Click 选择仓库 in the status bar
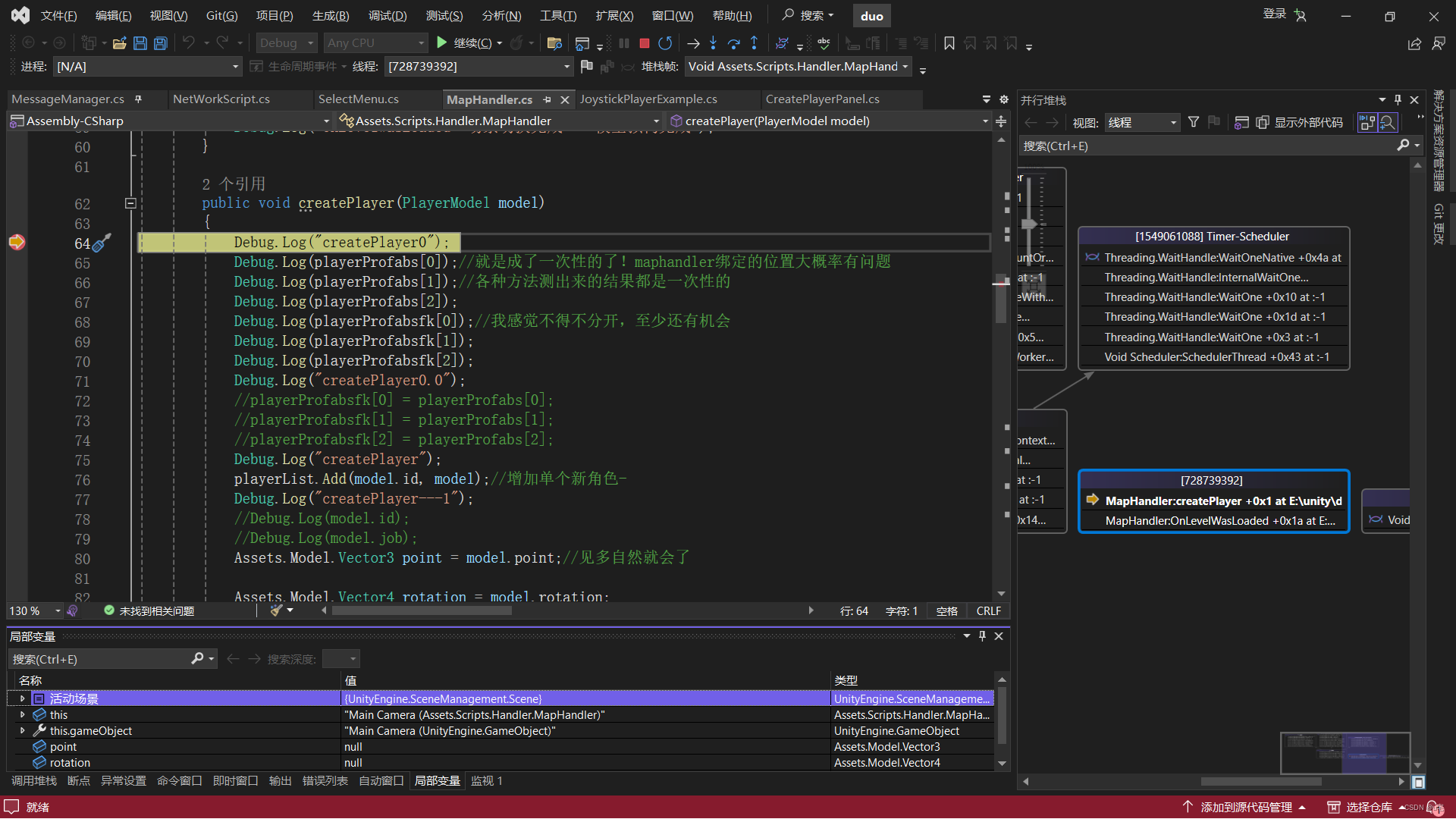The height and width of the screenshot is (819, 1456). point(1368,807)
